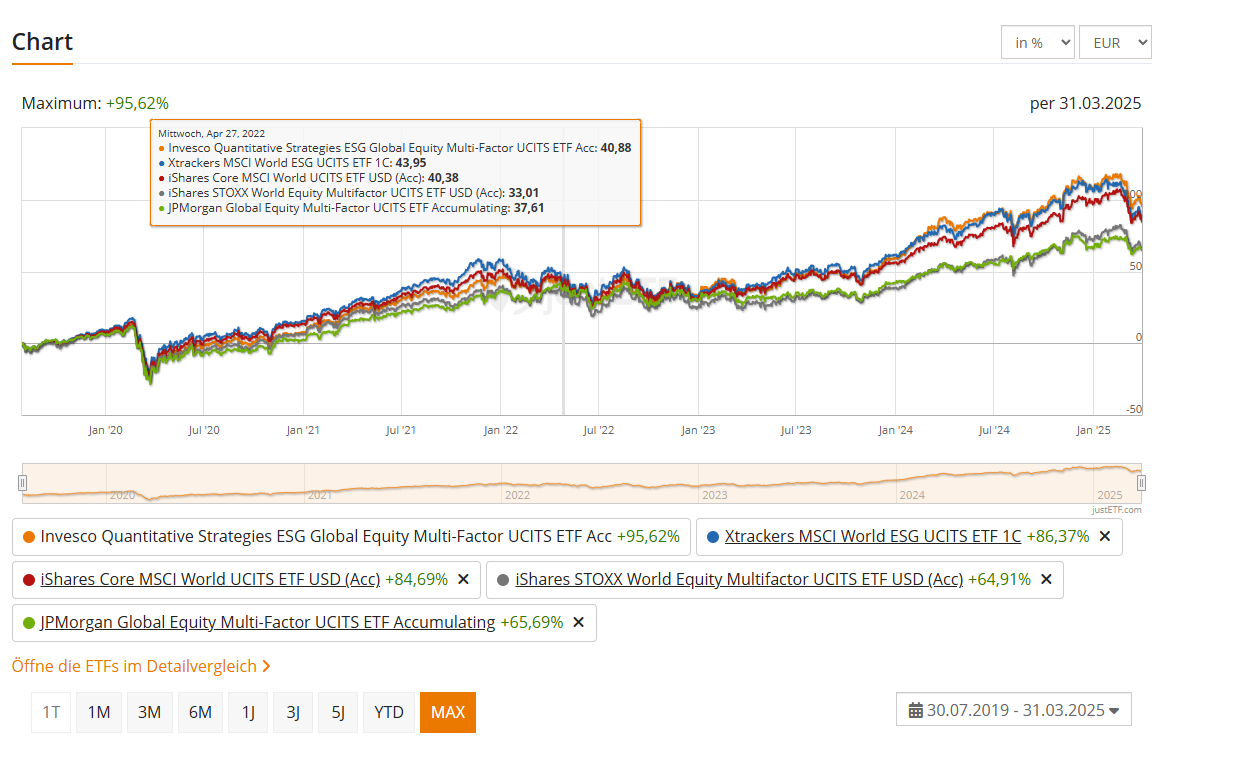Select the 1T time range
Screen dimensions: 1257x775
51,712
